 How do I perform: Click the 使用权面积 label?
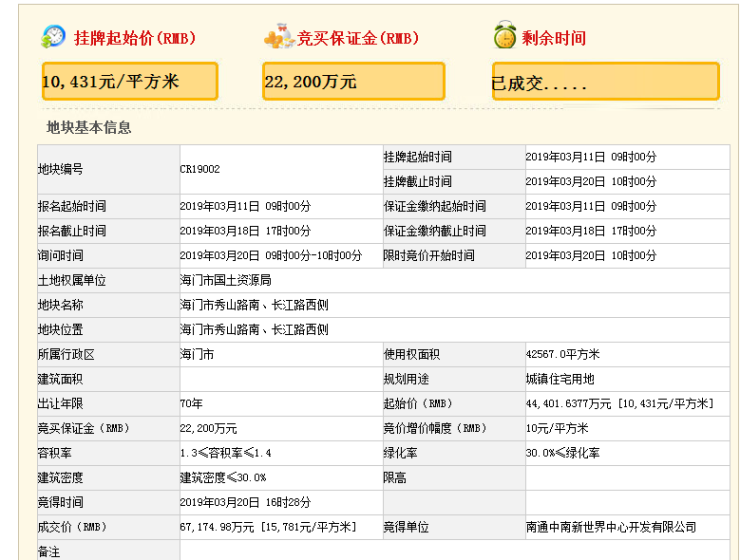click(x=412, y=354)
